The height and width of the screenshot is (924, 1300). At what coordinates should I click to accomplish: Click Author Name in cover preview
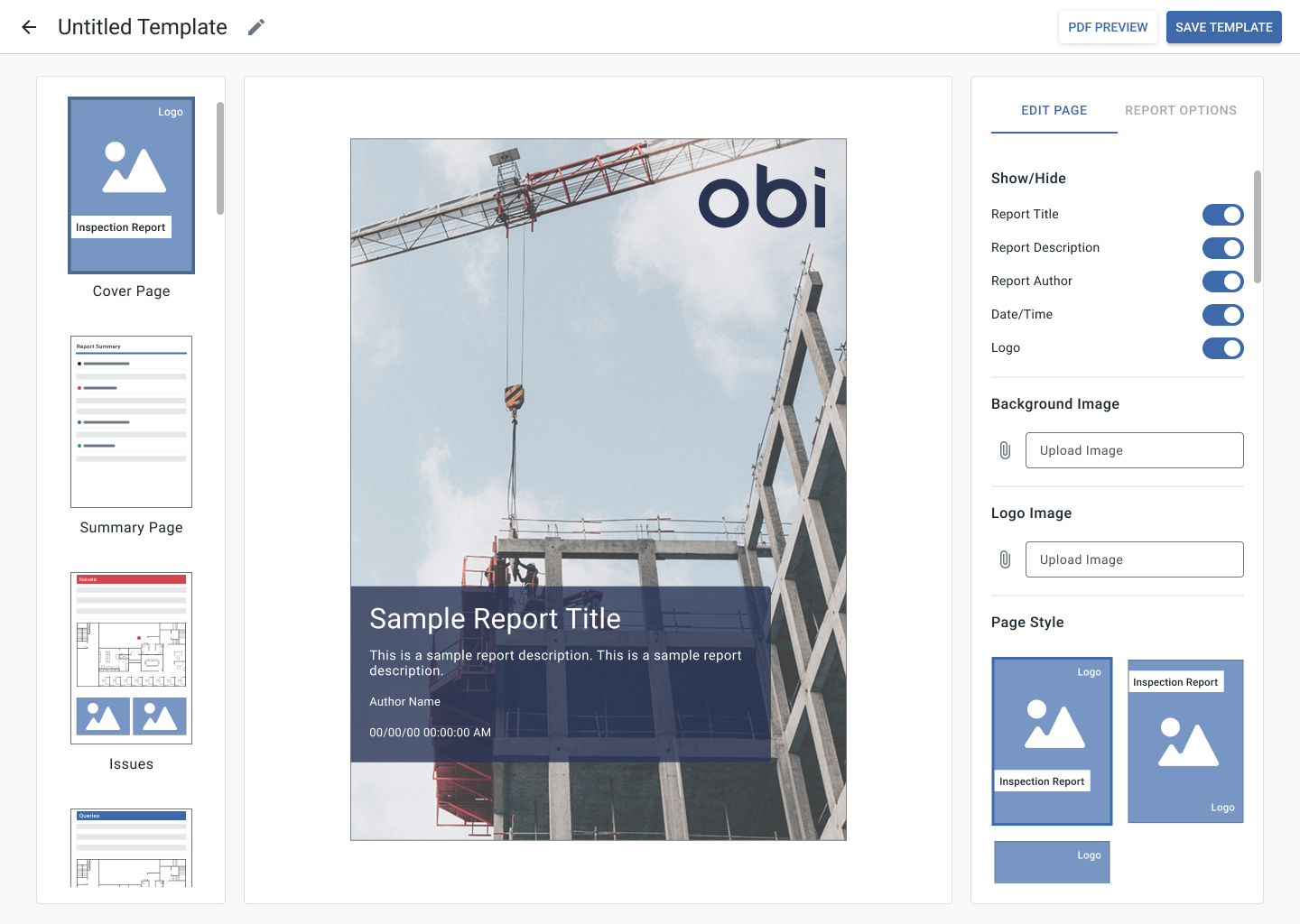[404, 701]
